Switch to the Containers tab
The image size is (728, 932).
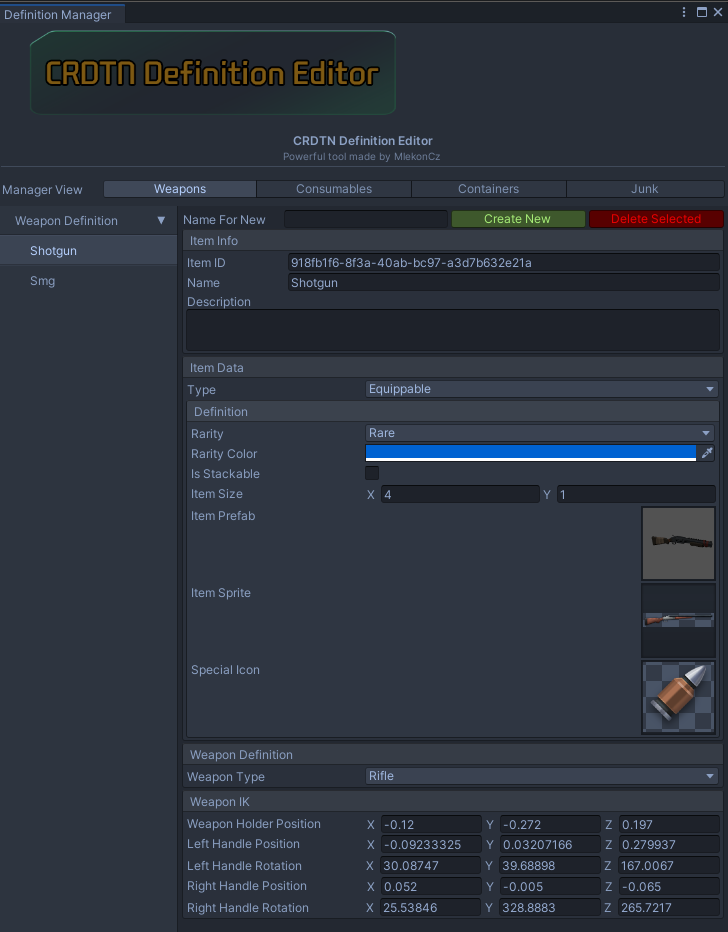tap(488, 189)
